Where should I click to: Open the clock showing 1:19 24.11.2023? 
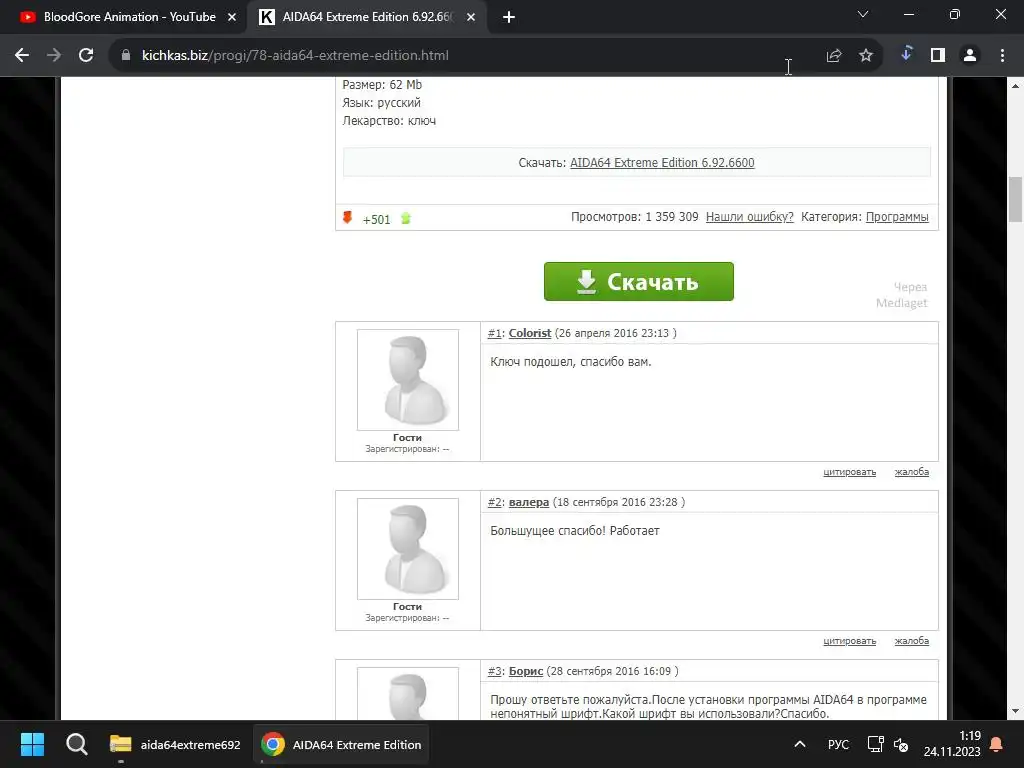(x=952, y=744)
